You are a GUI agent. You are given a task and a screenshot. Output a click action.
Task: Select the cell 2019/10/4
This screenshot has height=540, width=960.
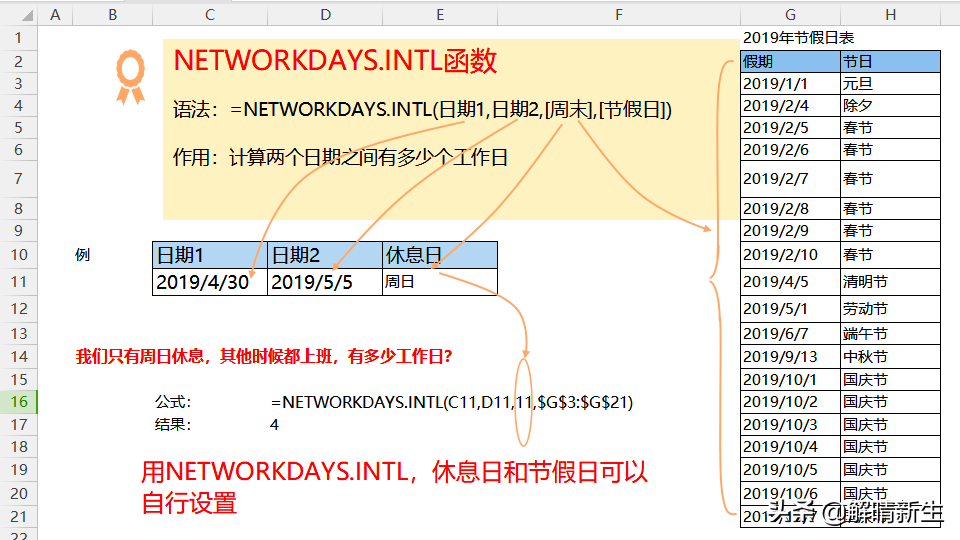(x=790, y=447)
